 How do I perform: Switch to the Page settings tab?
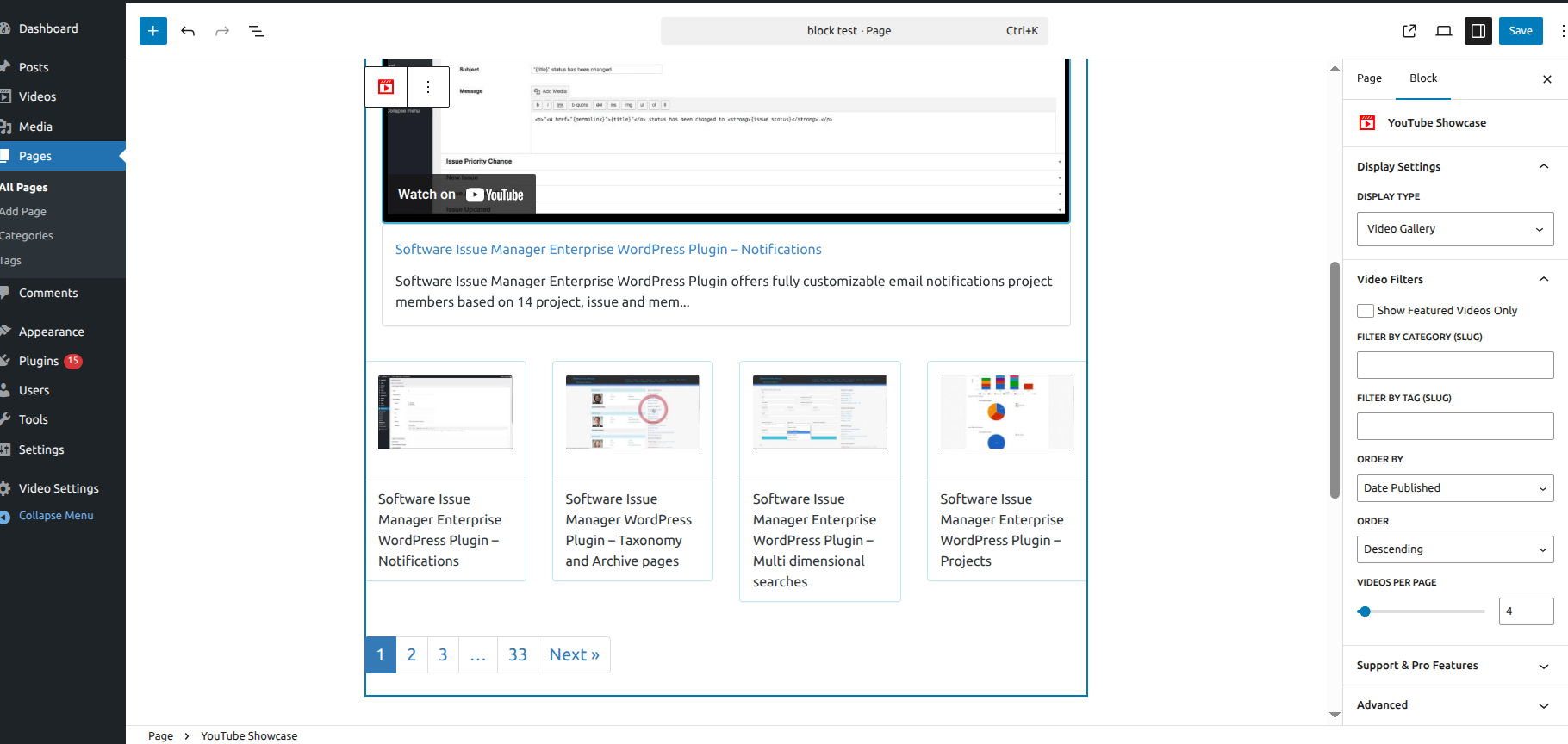1369,78
